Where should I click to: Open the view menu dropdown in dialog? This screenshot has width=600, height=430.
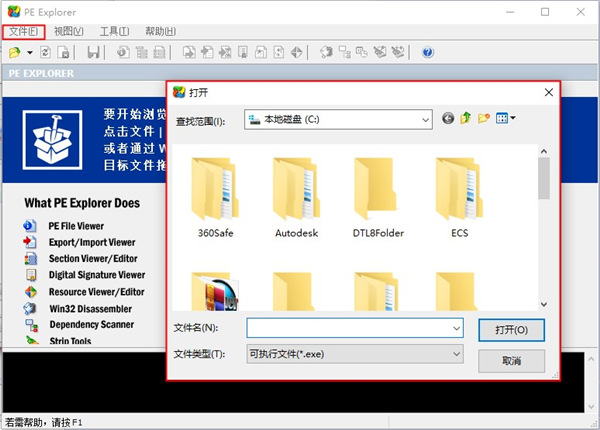[505, 119]
